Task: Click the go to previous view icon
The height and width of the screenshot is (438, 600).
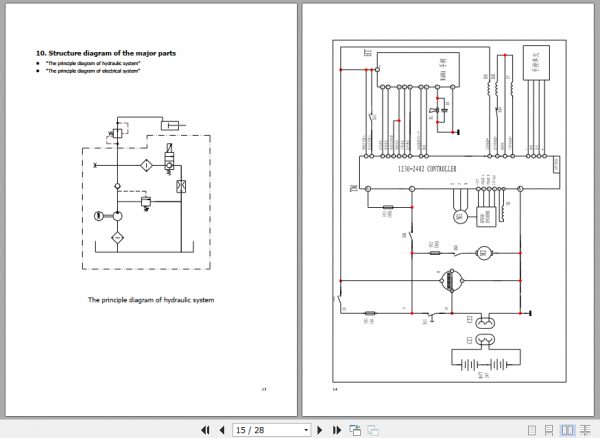Action: 355,430
